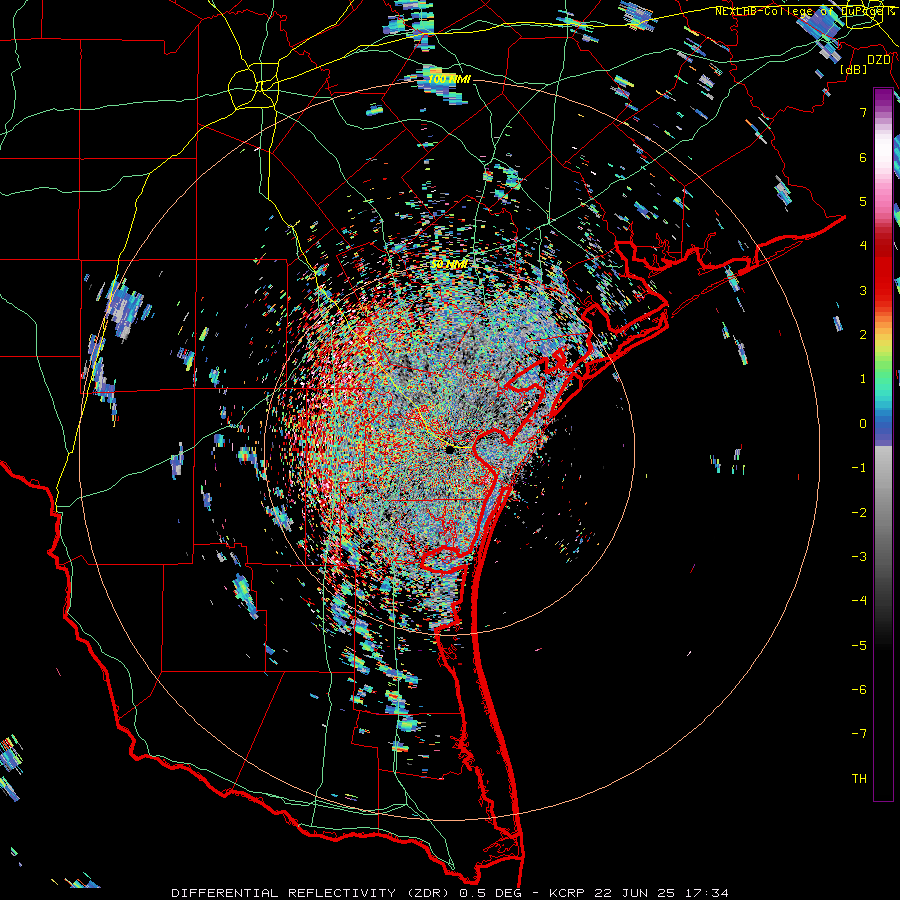The image size is (900, 900).
Task: Click the black KCRP radar site dot
Action: (450, 449)
